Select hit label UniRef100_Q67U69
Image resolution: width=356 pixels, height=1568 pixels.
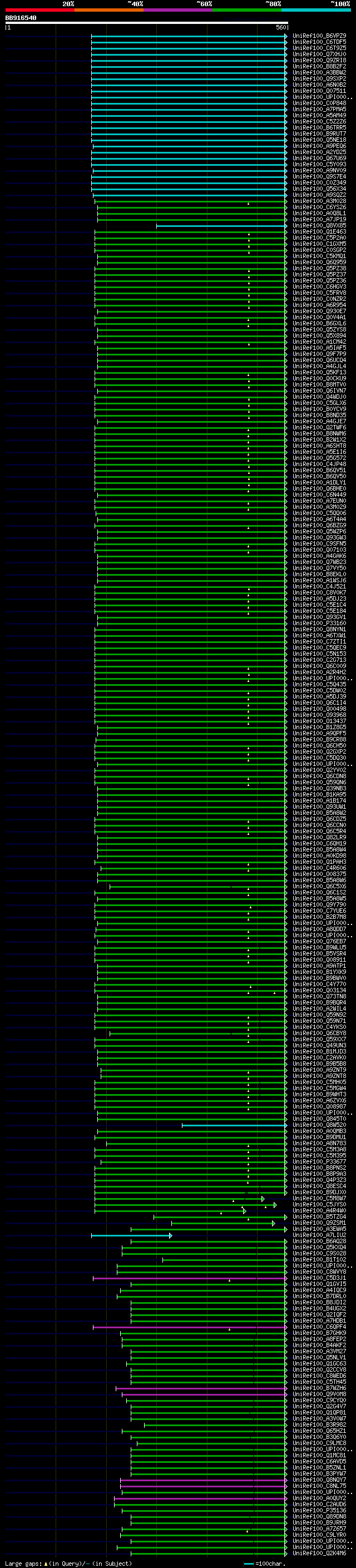319,157
